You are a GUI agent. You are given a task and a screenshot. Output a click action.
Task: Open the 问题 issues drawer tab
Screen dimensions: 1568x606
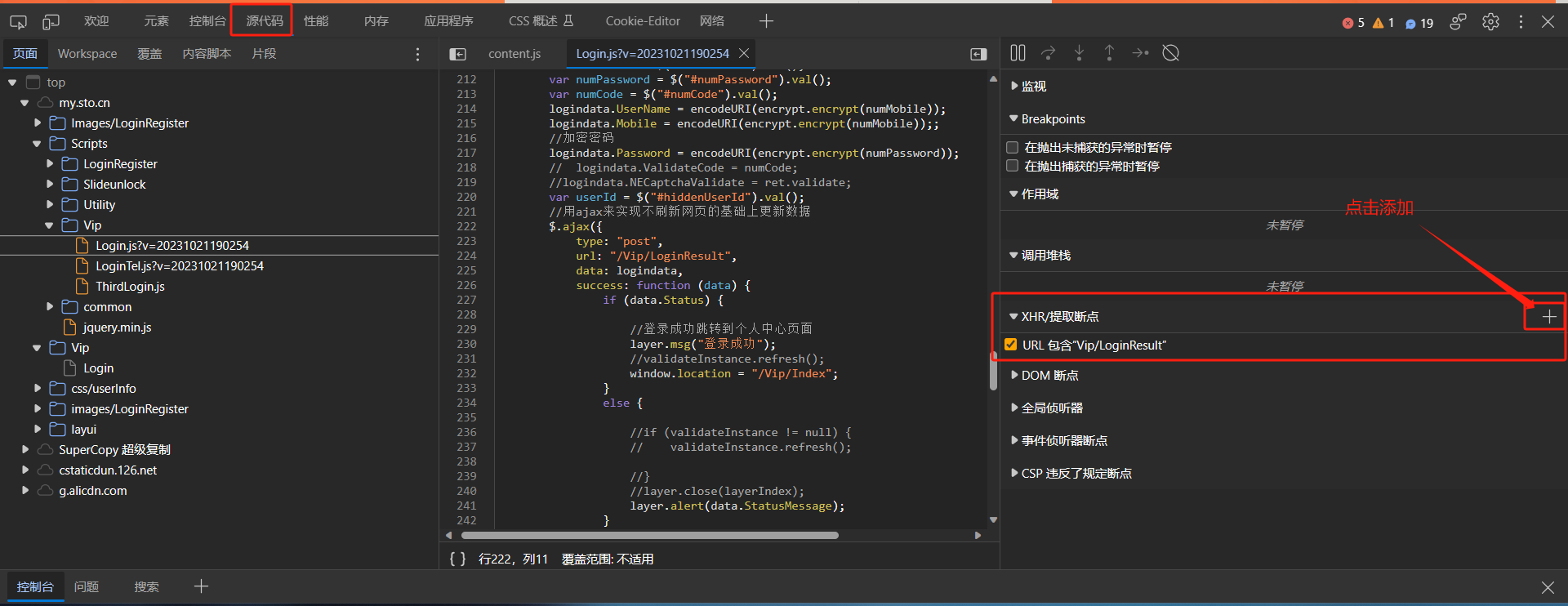(87, 587)
